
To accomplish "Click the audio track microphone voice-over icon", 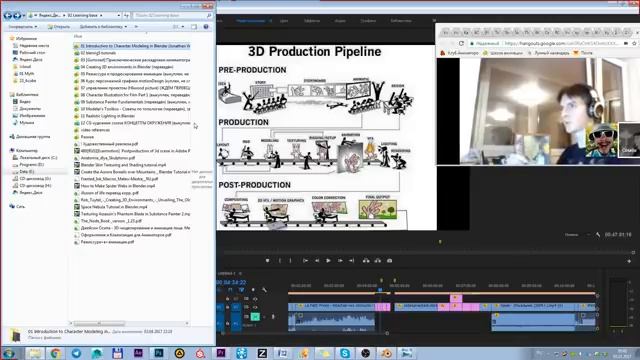I will click(x=273, y=316).
